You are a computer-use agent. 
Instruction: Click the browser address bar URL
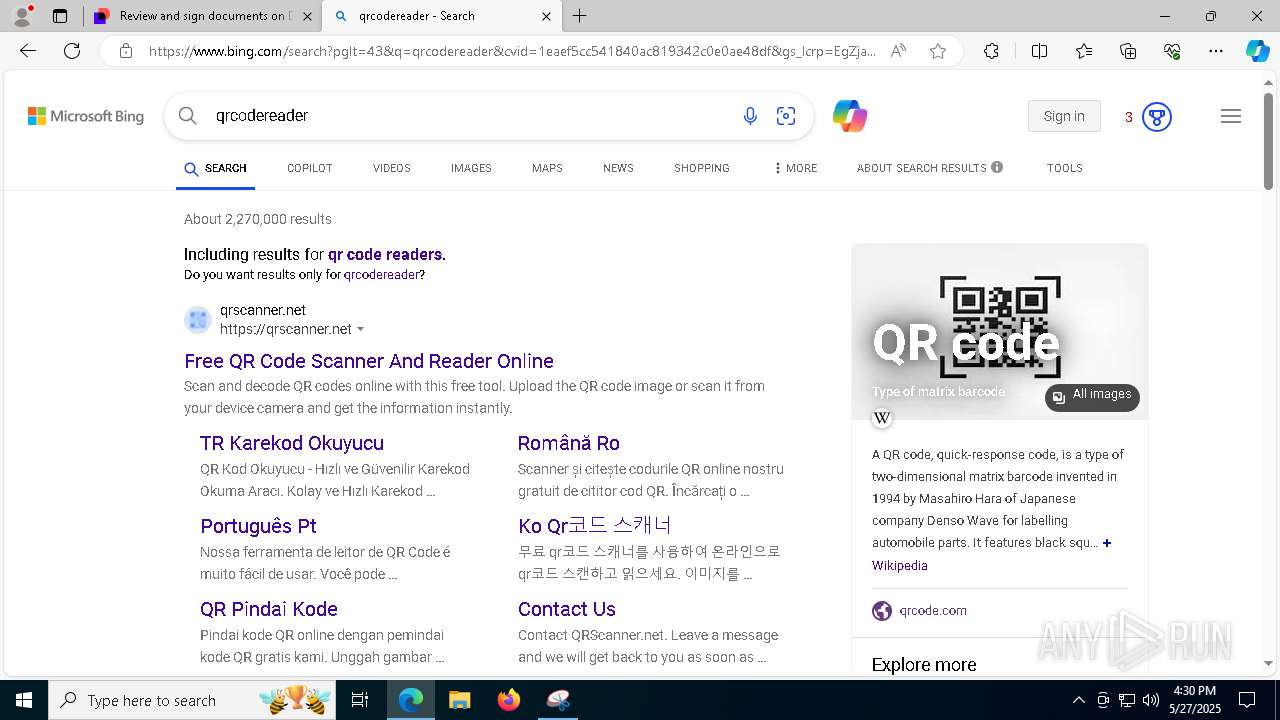click(512, 51)
